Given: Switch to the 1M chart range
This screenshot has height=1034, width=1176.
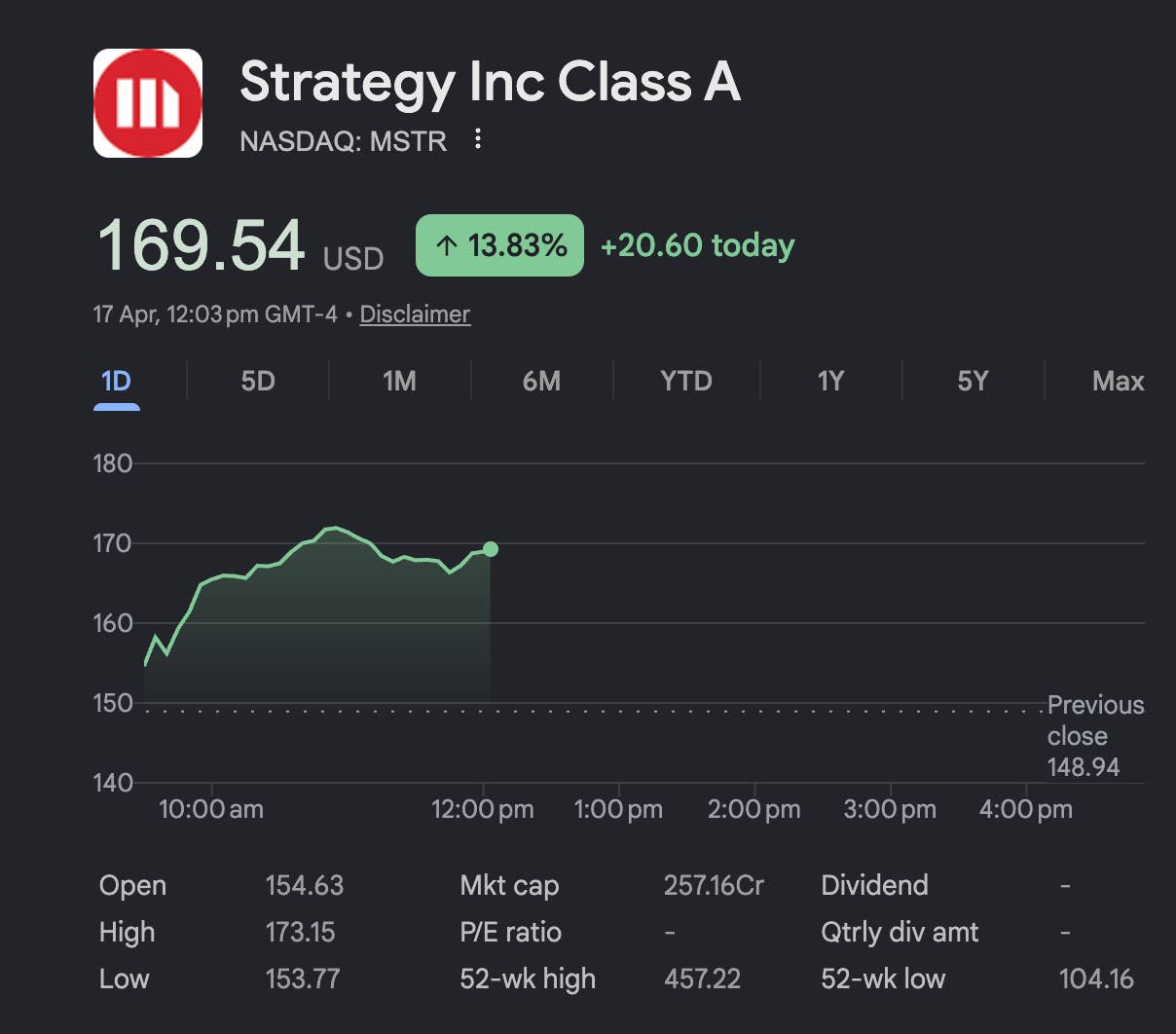Looking at the screenshot, I should (399, 381).
